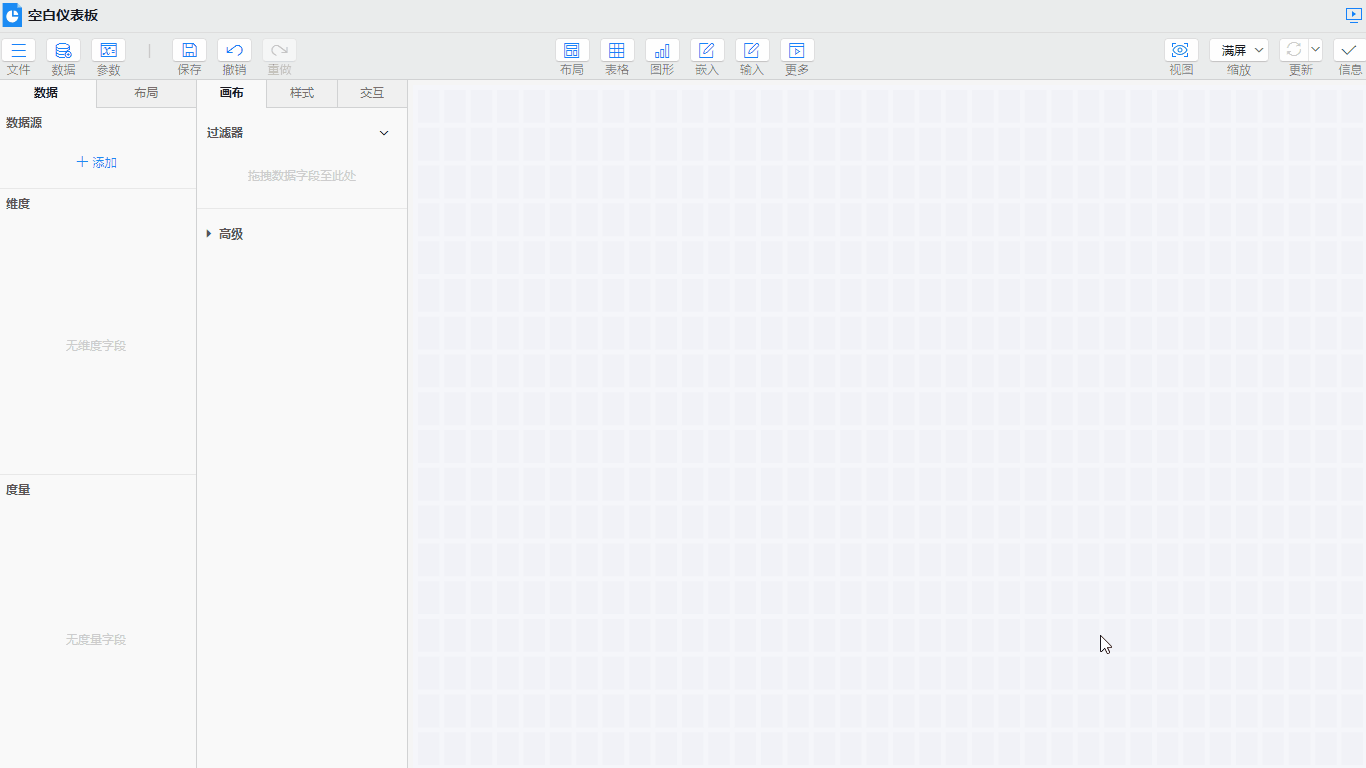Click the 输入 (Input) component icon

point(752,51)
